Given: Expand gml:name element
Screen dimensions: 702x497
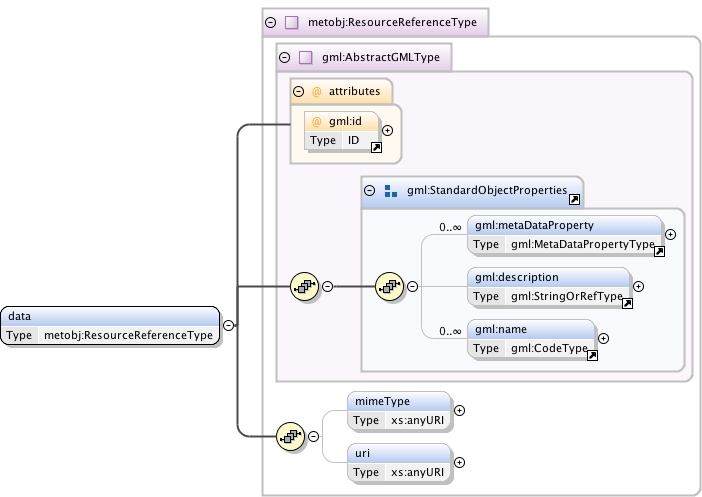Looking at the screenshot, I should point(603,338).
